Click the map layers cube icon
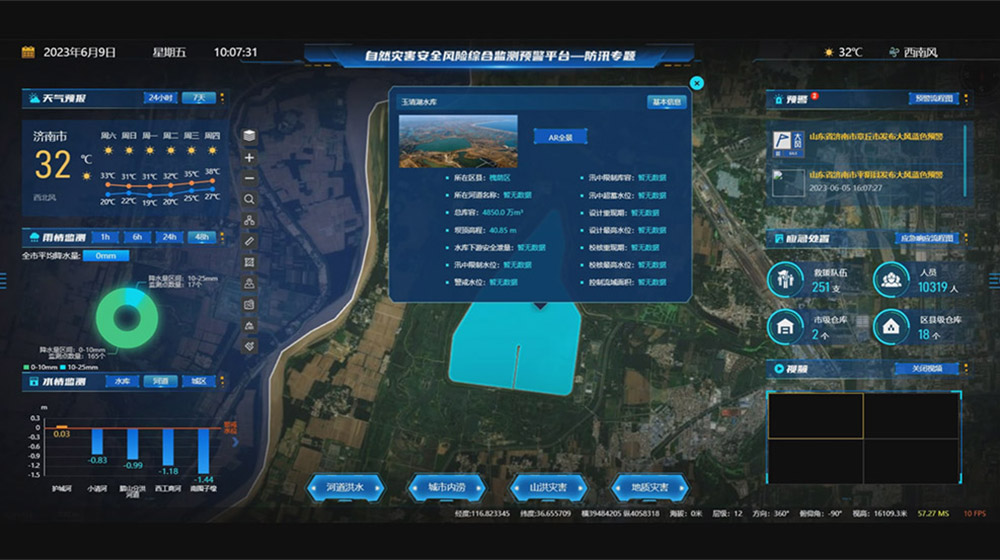 (x=249, y=136)
